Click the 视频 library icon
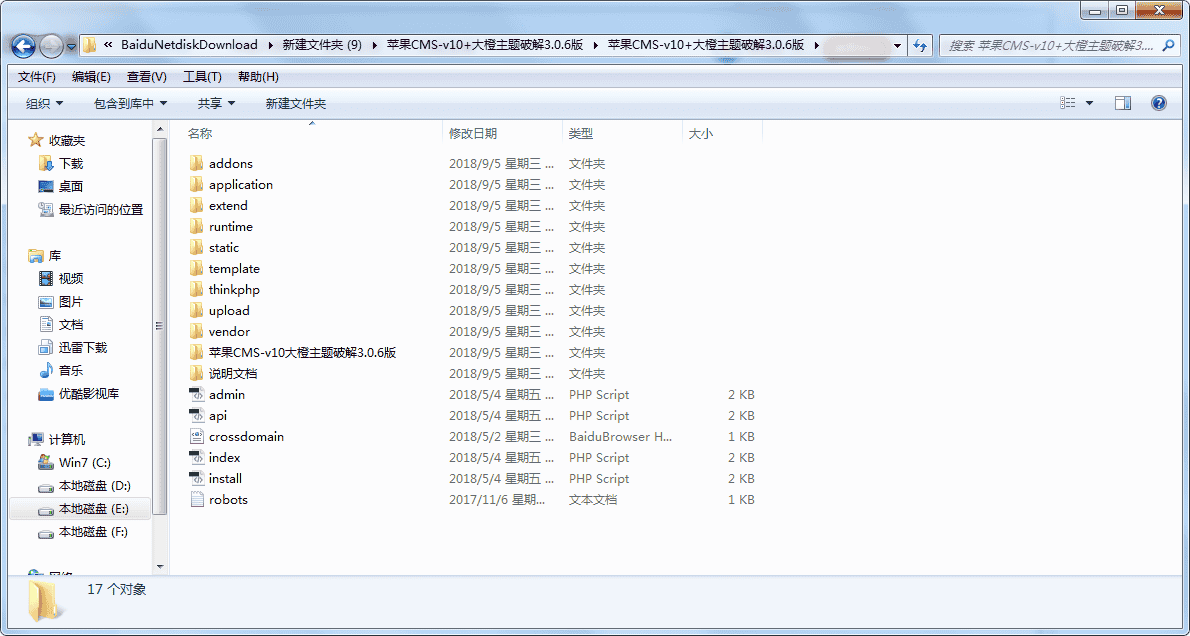 tap(46, 279)
